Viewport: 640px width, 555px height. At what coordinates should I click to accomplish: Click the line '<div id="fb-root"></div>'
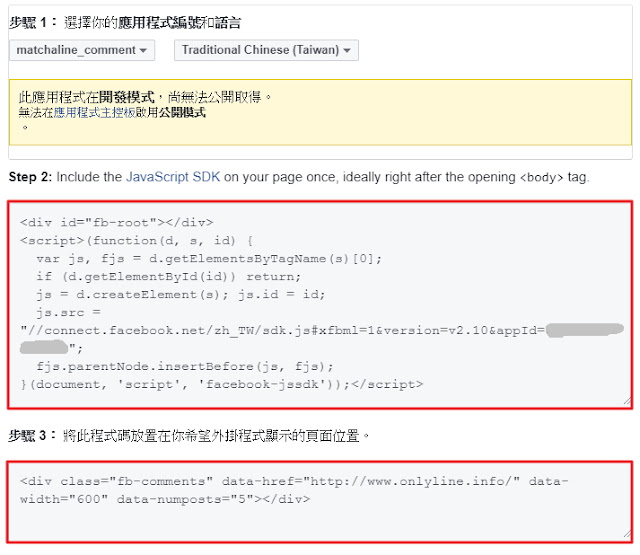(117, 222)
